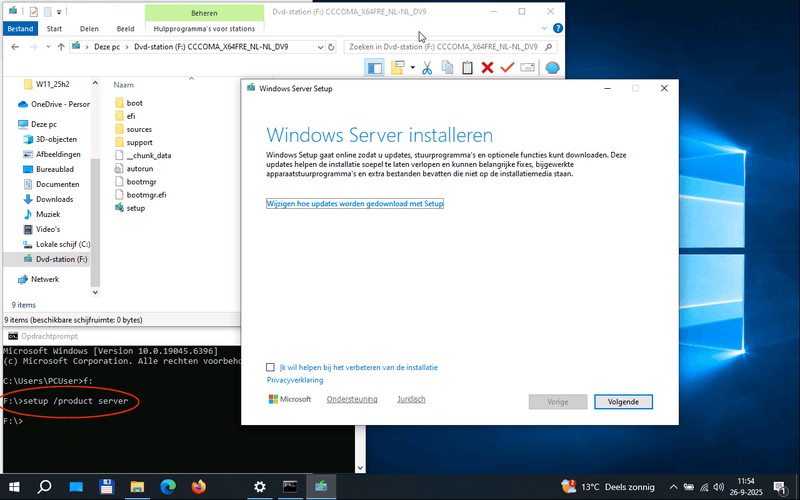Click the Cut scissors icon
The height and width of the screenshot is (500, 800).
[427, 67]
